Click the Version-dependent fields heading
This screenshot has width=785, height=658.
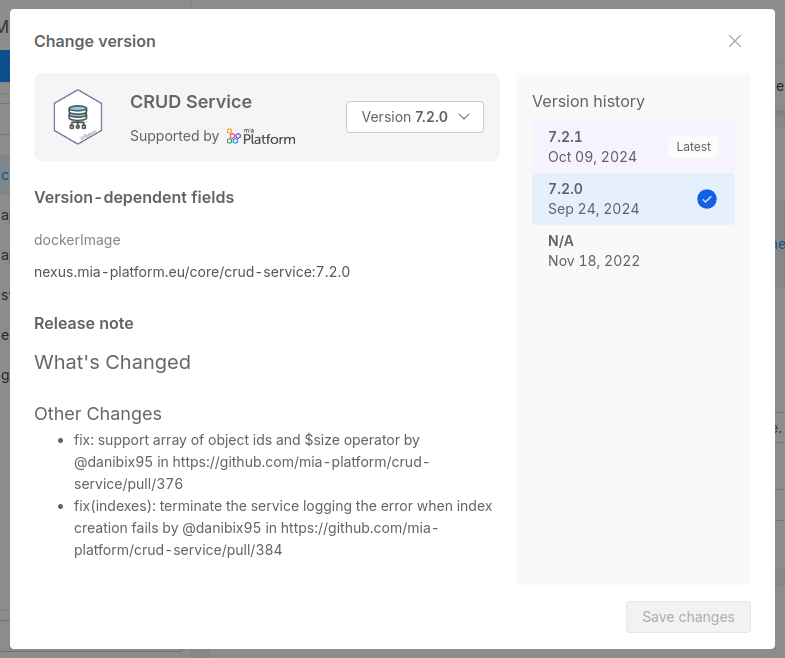point(134,197)
